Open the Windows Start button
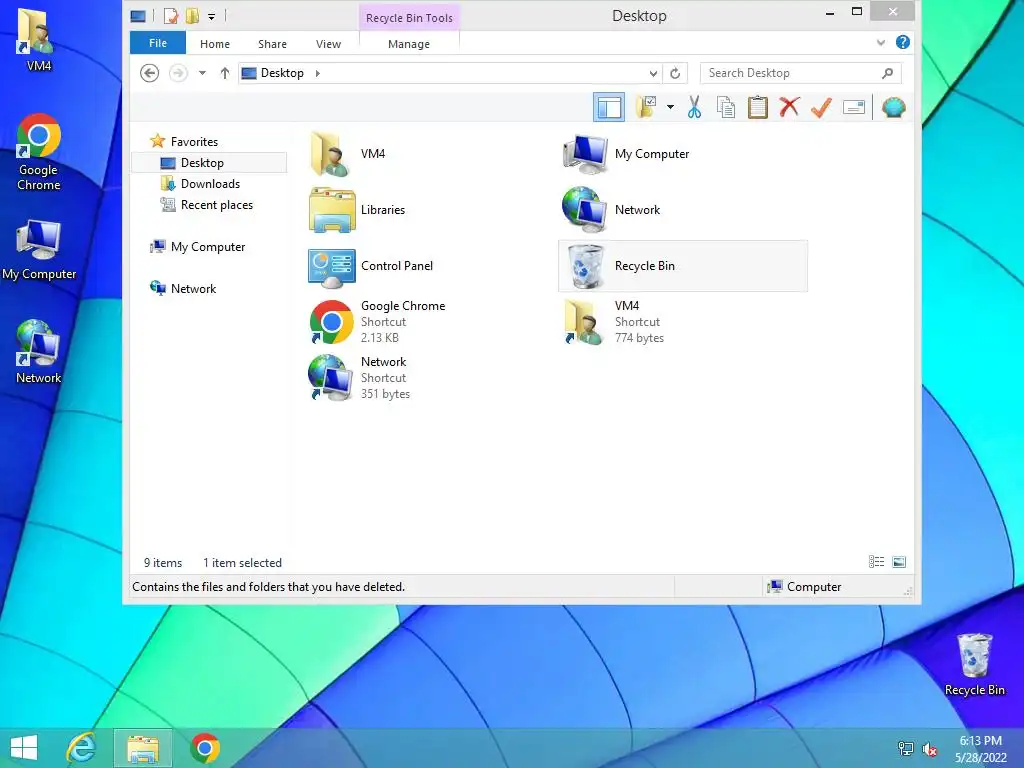The height and width of the screenshot is (768, 1024). click(x=24, y=748)
